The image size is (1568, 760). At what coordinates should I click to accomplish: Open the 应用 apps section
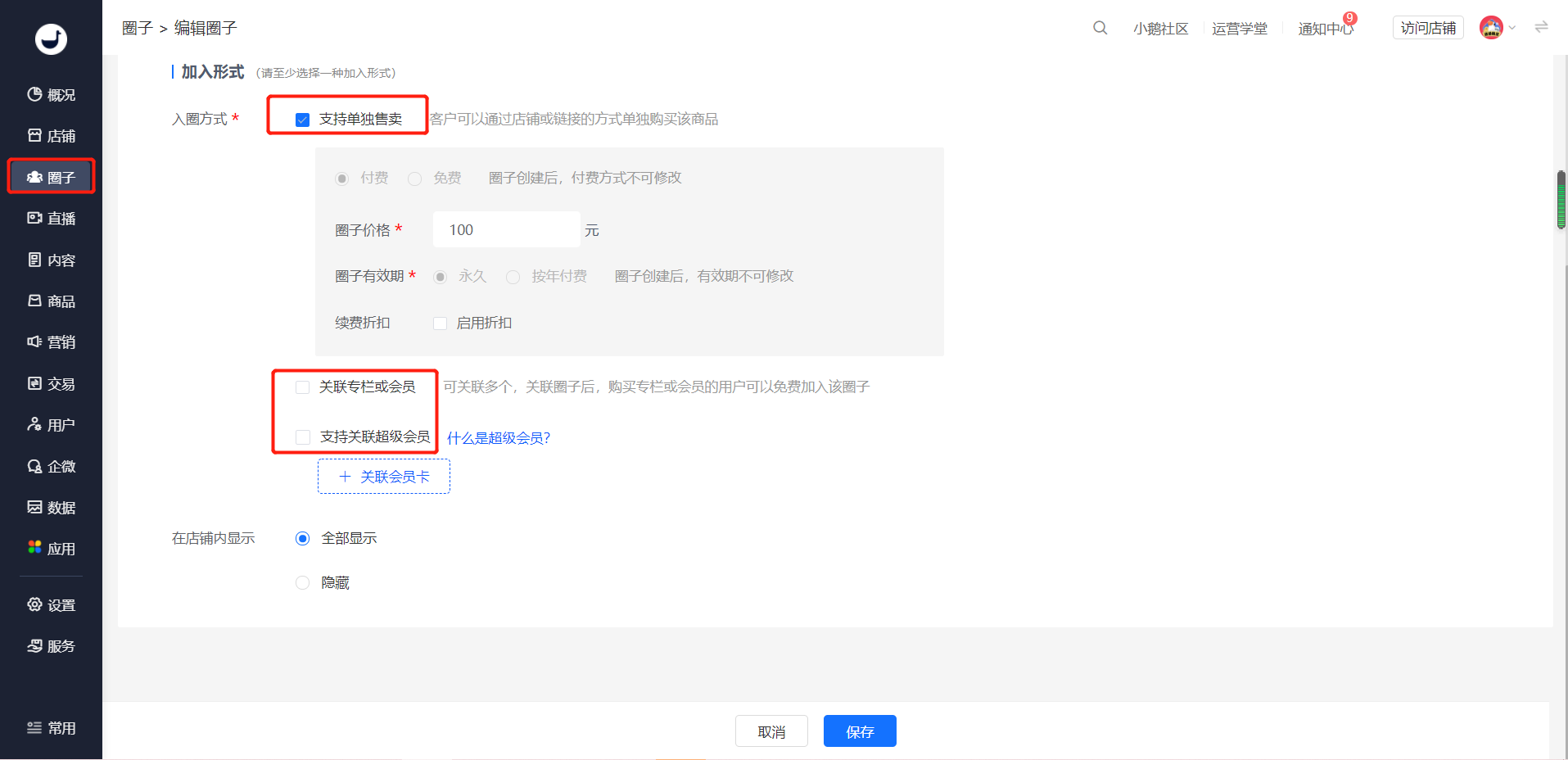tap(51, 549)
